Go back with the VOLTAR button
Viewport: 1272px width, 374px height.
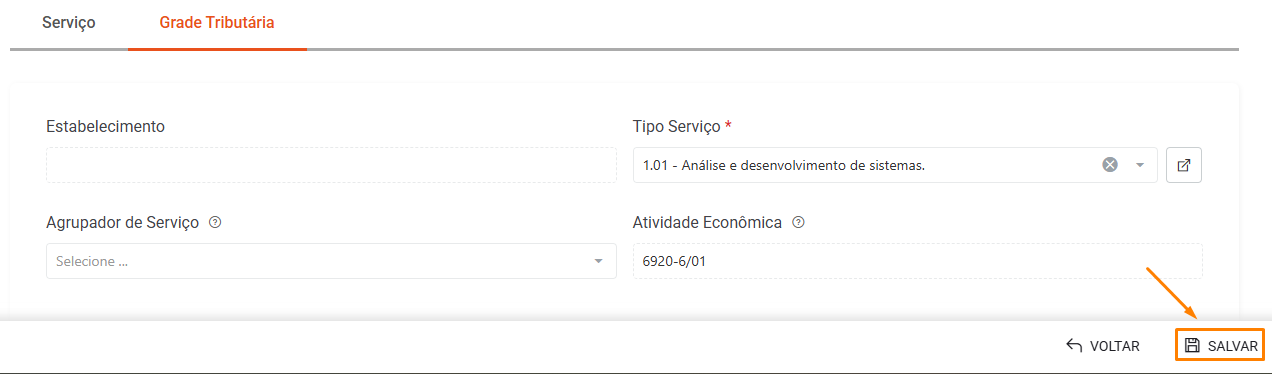point(1103,345)
